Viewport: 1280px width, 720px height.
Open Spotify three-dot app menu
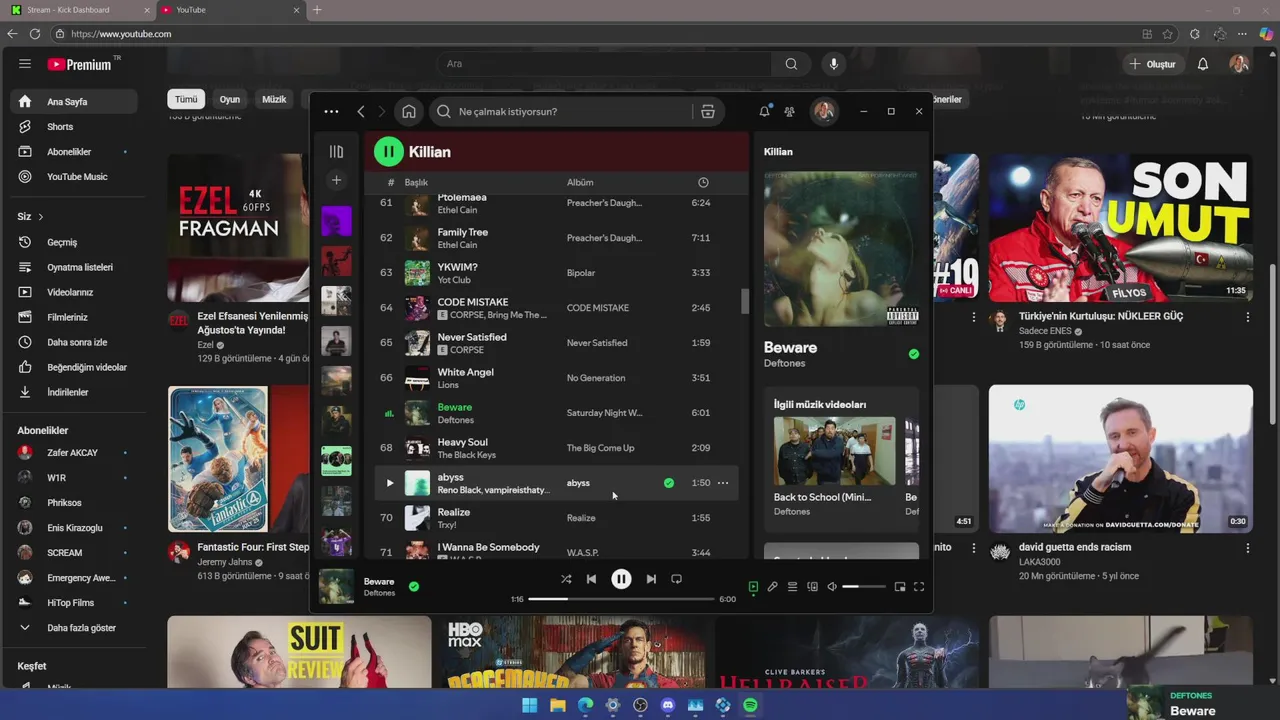[x=331, y=112]
